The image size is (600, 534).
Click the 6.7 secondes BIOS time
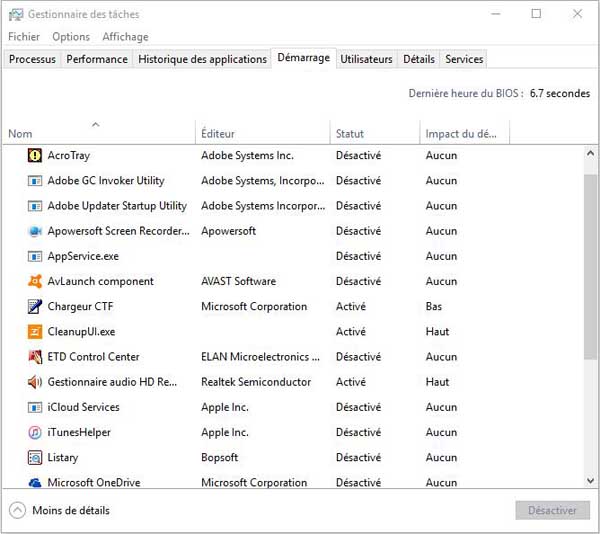click(x=560, y=93)
